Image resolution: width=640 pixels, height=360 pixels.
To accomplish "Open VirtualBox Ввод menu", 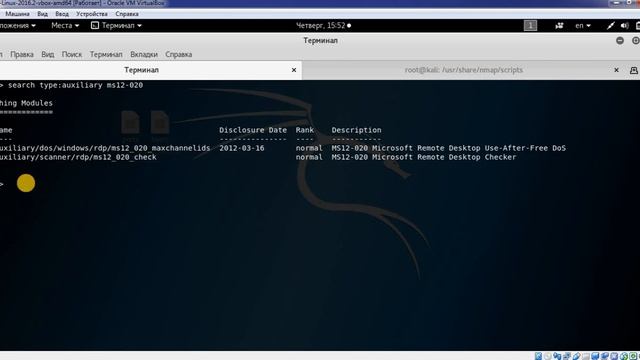I will 62,14.
